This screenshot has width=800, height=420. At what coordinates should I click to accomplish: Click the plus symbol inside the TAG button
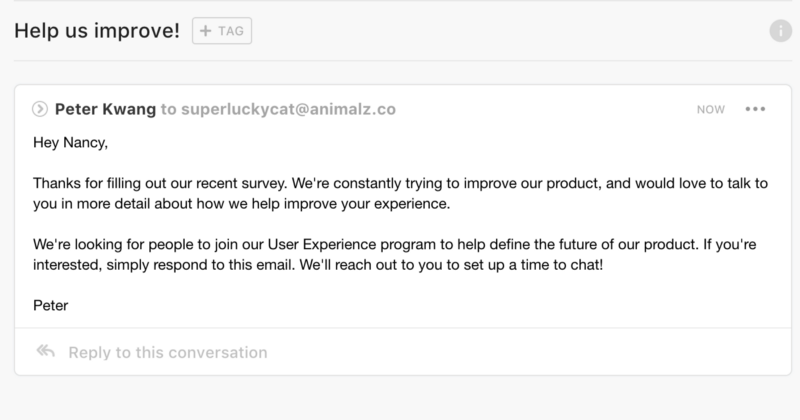pos(205,31)
